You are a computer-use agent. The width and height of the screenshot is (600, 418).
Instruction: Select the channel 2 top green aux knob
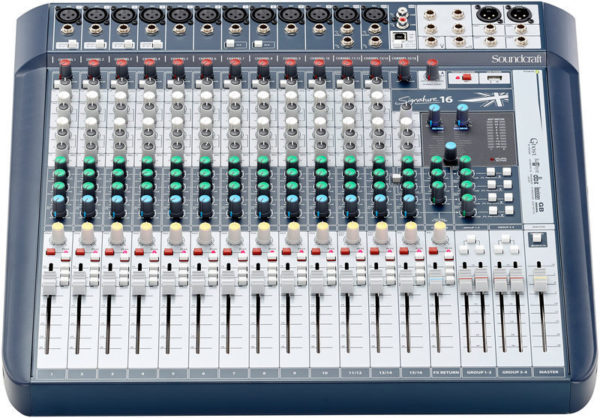(x=90, y=163)
